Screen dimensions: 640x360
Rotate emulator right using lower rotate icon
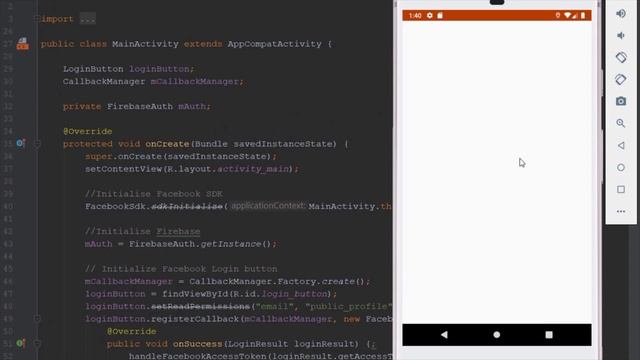click(x=621, y=79)
